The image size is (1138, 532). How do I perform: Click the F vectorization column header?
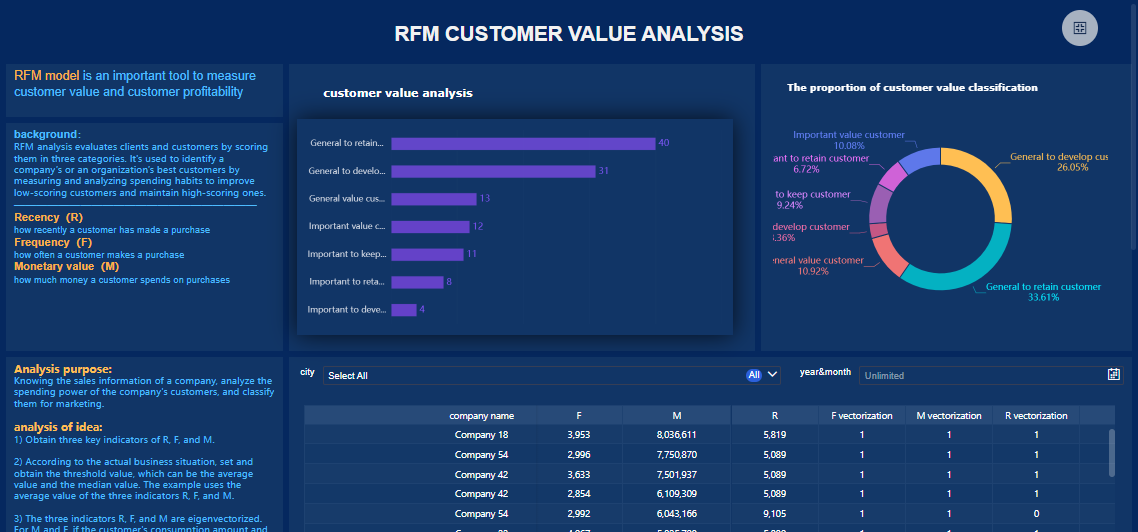[x=861, y=416]
